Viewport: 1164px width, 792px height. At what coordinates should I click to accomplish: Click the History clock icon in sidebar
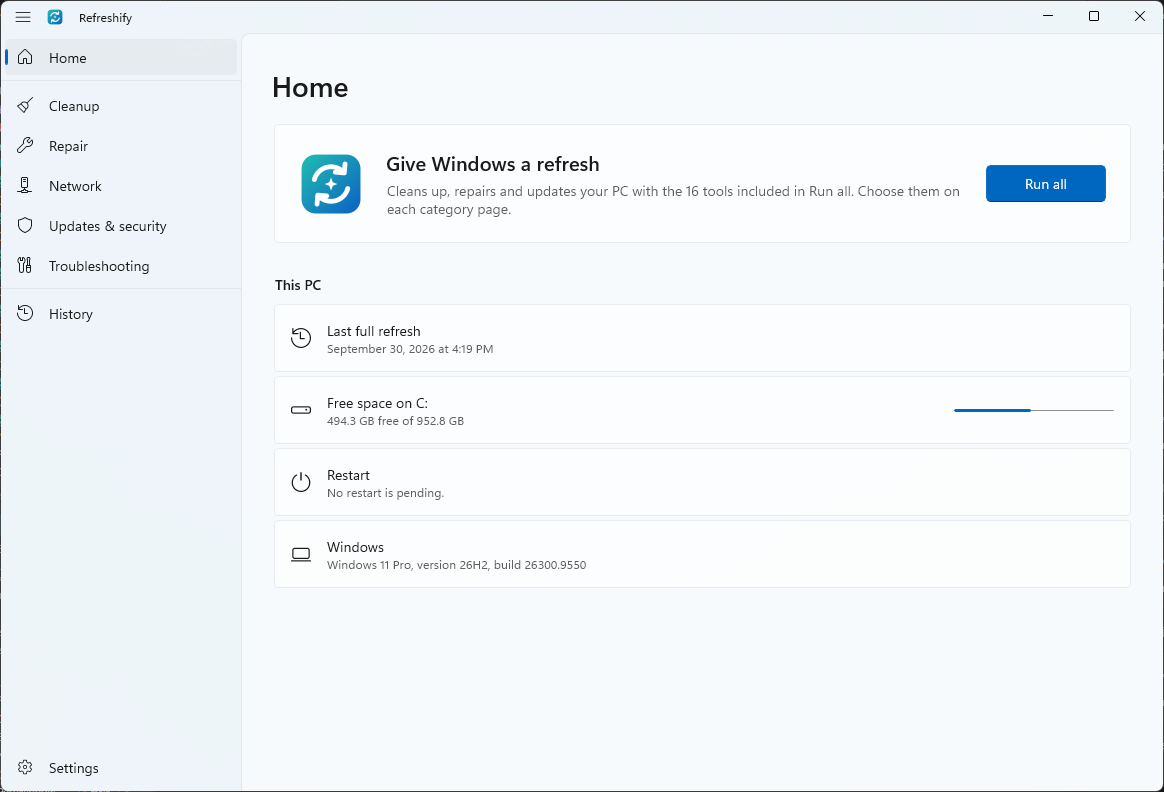pos(25,313)
